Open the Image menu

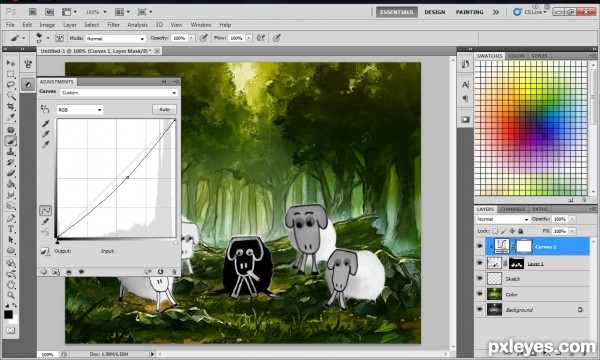pyautogui.click(x=47, y=24)
